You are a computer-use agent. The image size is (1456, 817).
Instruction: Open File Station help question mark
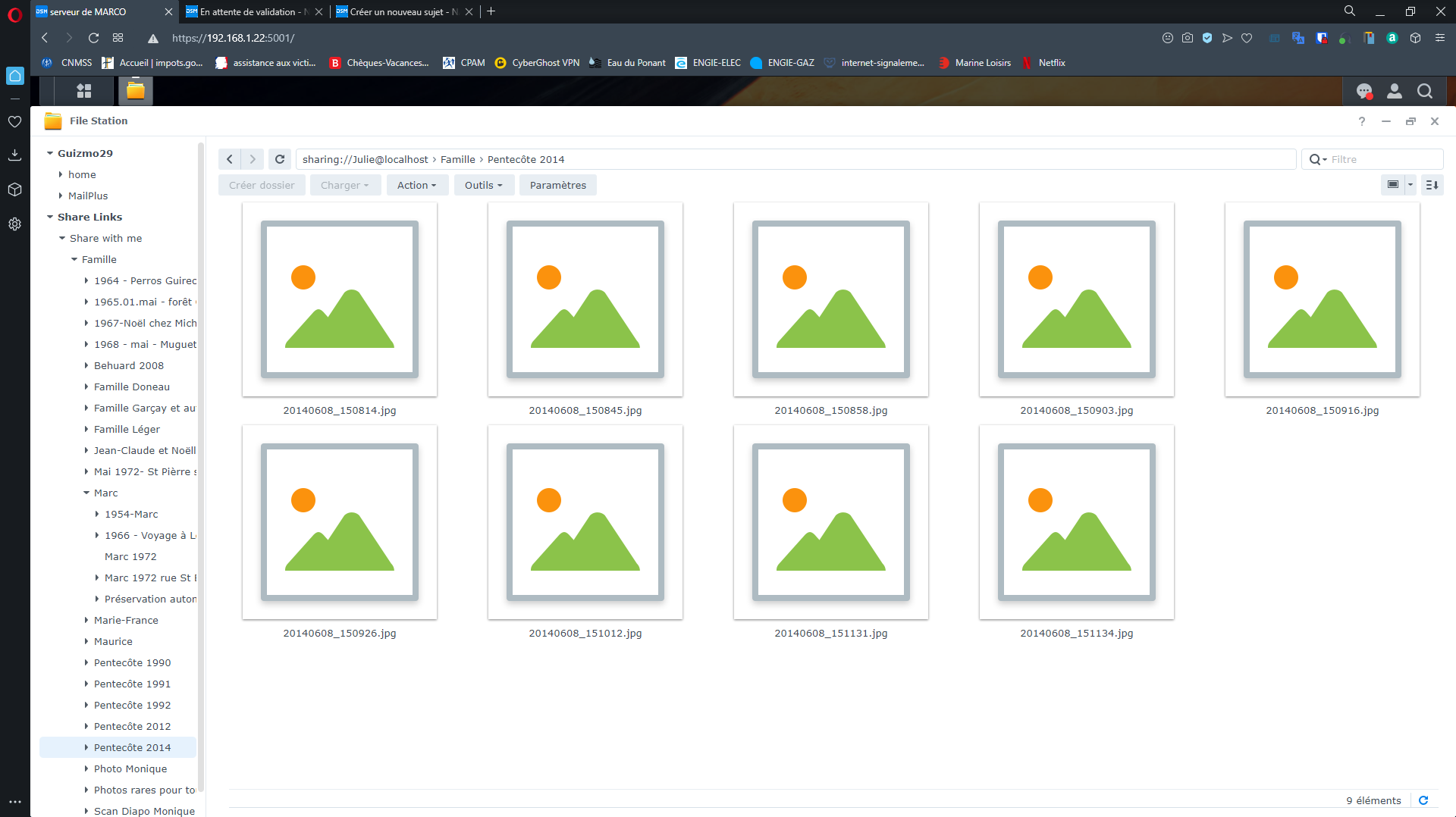pyautogui.click(x=1361, y=121)
